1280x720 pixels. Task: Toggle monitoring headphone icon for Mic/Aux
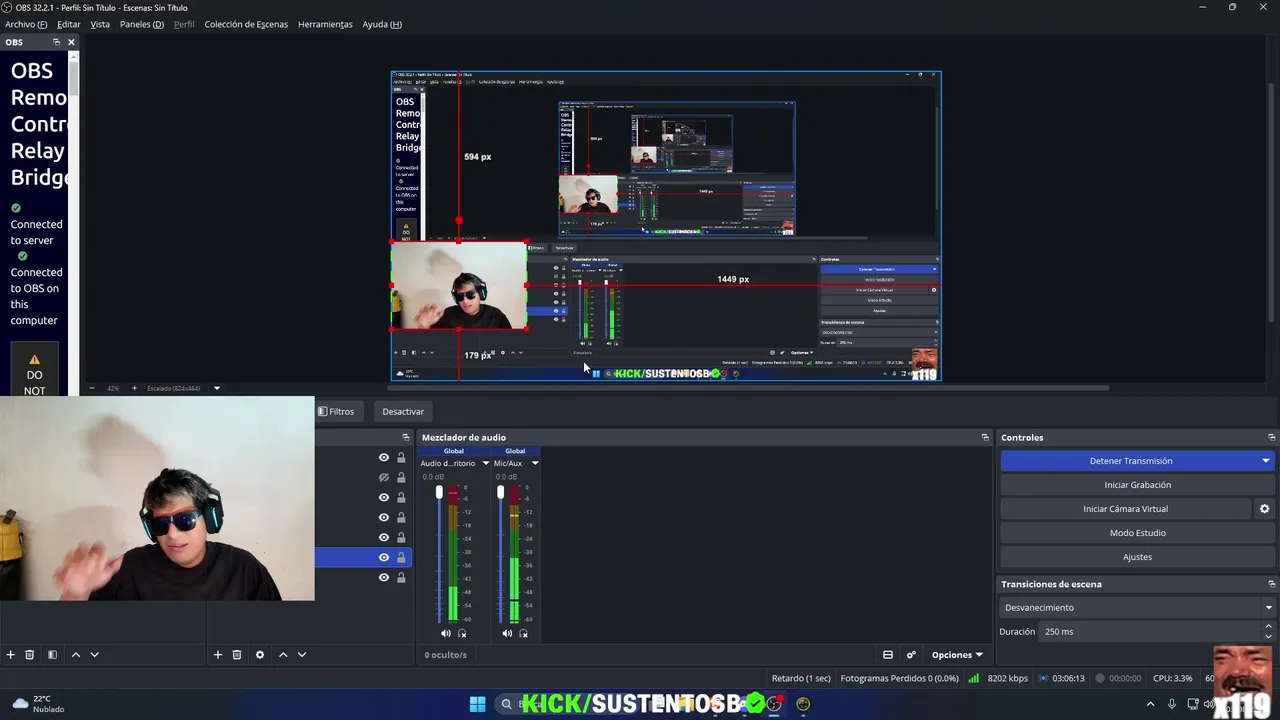click(x=523, y=633)
